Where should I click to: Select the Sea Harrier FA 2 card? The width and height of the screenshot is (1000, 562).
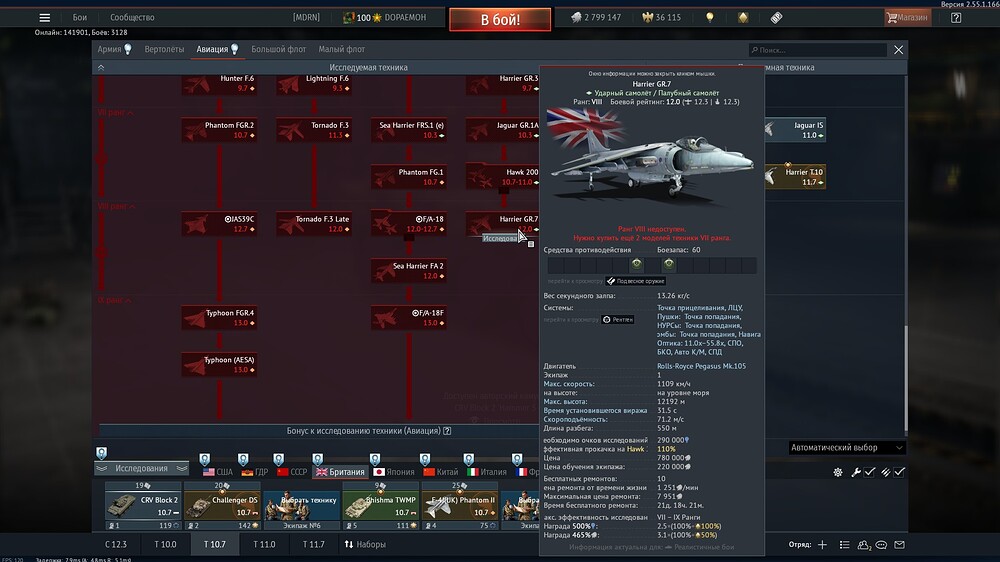pyautogui.click(x=409, y=270)
